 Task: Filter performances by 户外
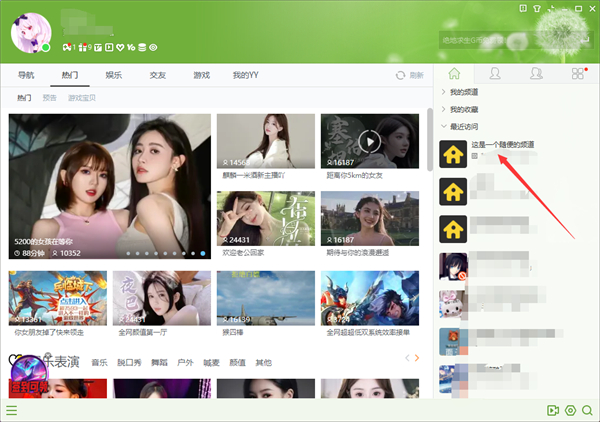coord(185,362)
